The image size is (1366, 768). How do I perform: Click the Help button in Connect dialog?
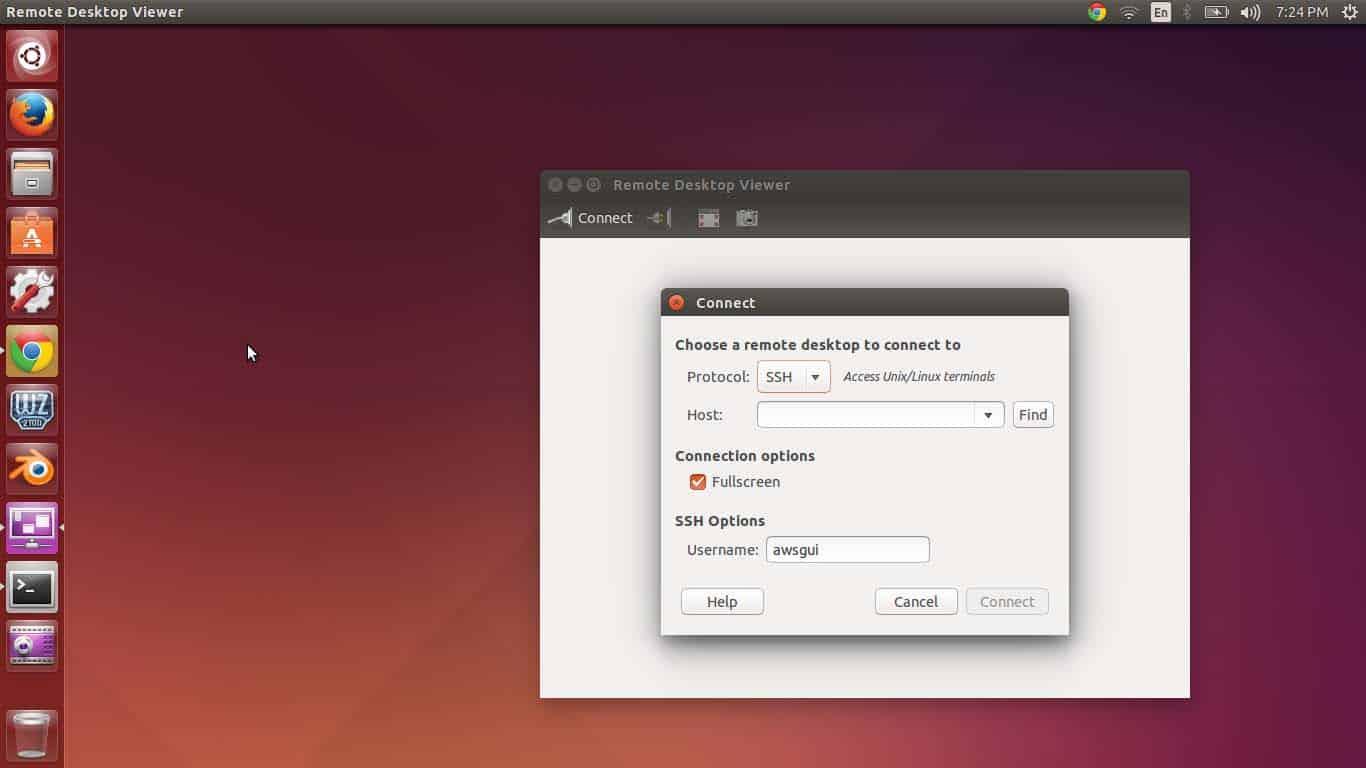722,602
